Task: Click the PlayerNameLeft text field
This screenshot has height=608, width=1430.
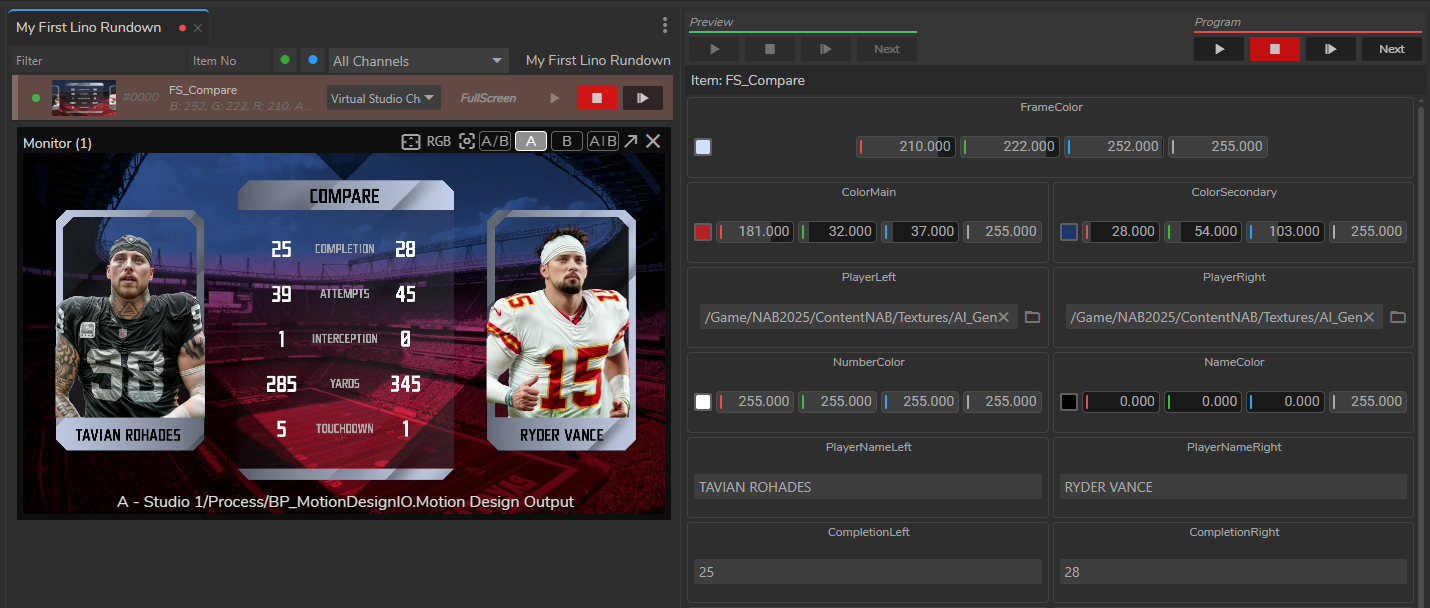Action: pyautogui.click(x=867, y=487)
